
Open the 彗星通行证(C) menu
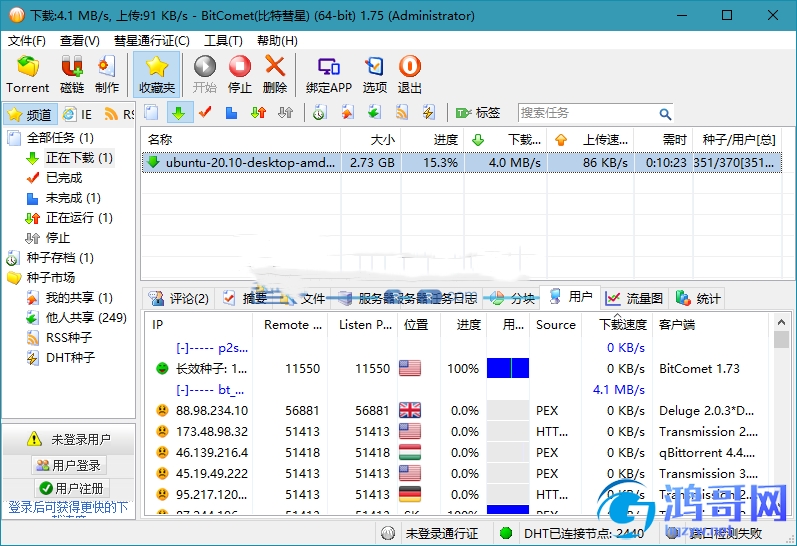coord(151,41)
